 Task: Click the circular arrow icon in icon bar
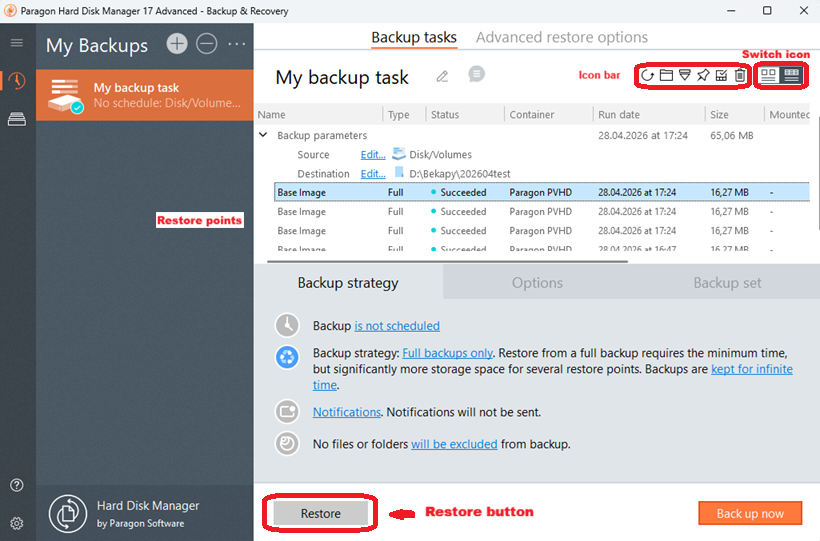tap(647, 75)
